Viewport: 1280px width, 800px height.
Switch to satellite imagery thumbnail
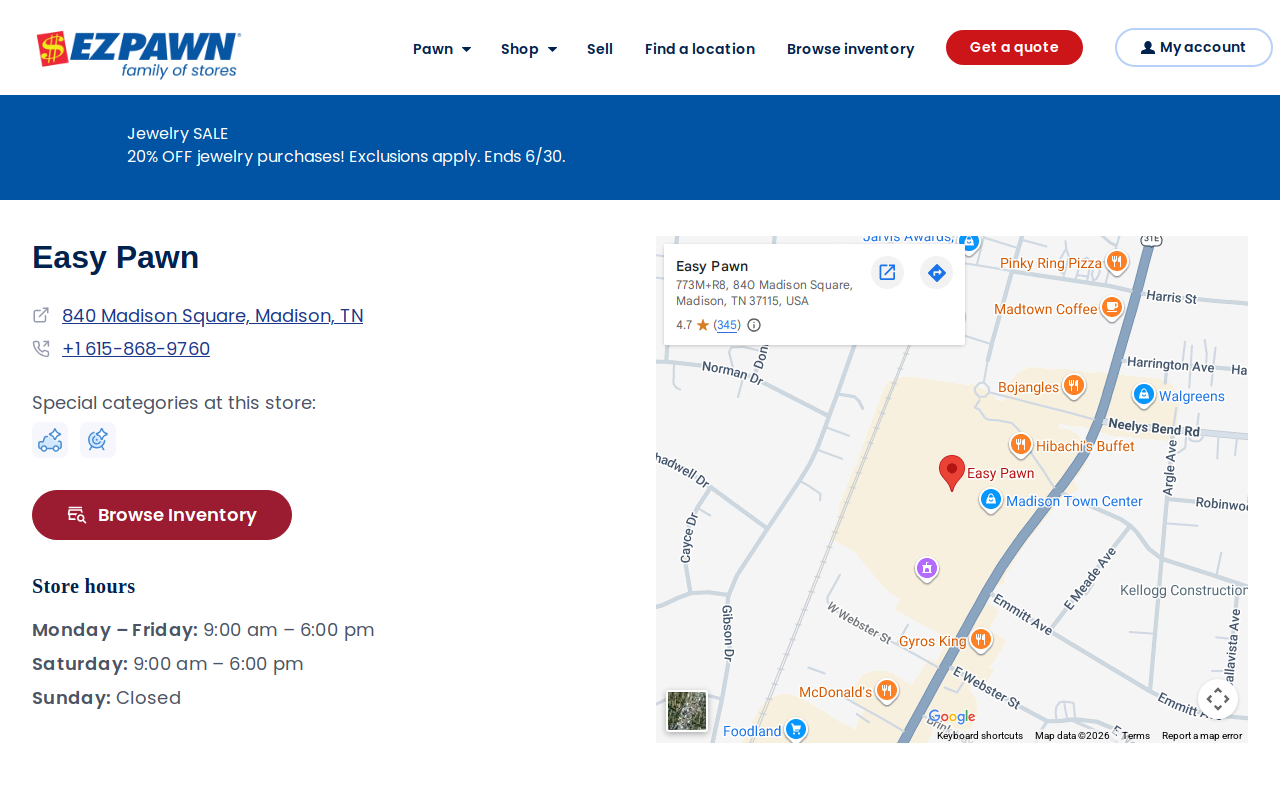click(687, 711)
